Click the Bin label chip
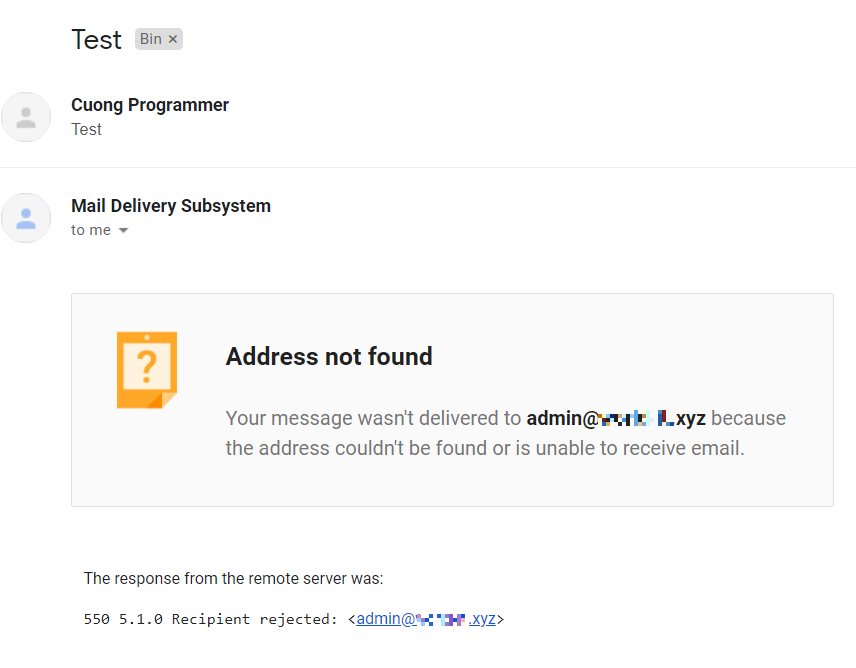Screen dimensions: 856x668 point(151,39)
